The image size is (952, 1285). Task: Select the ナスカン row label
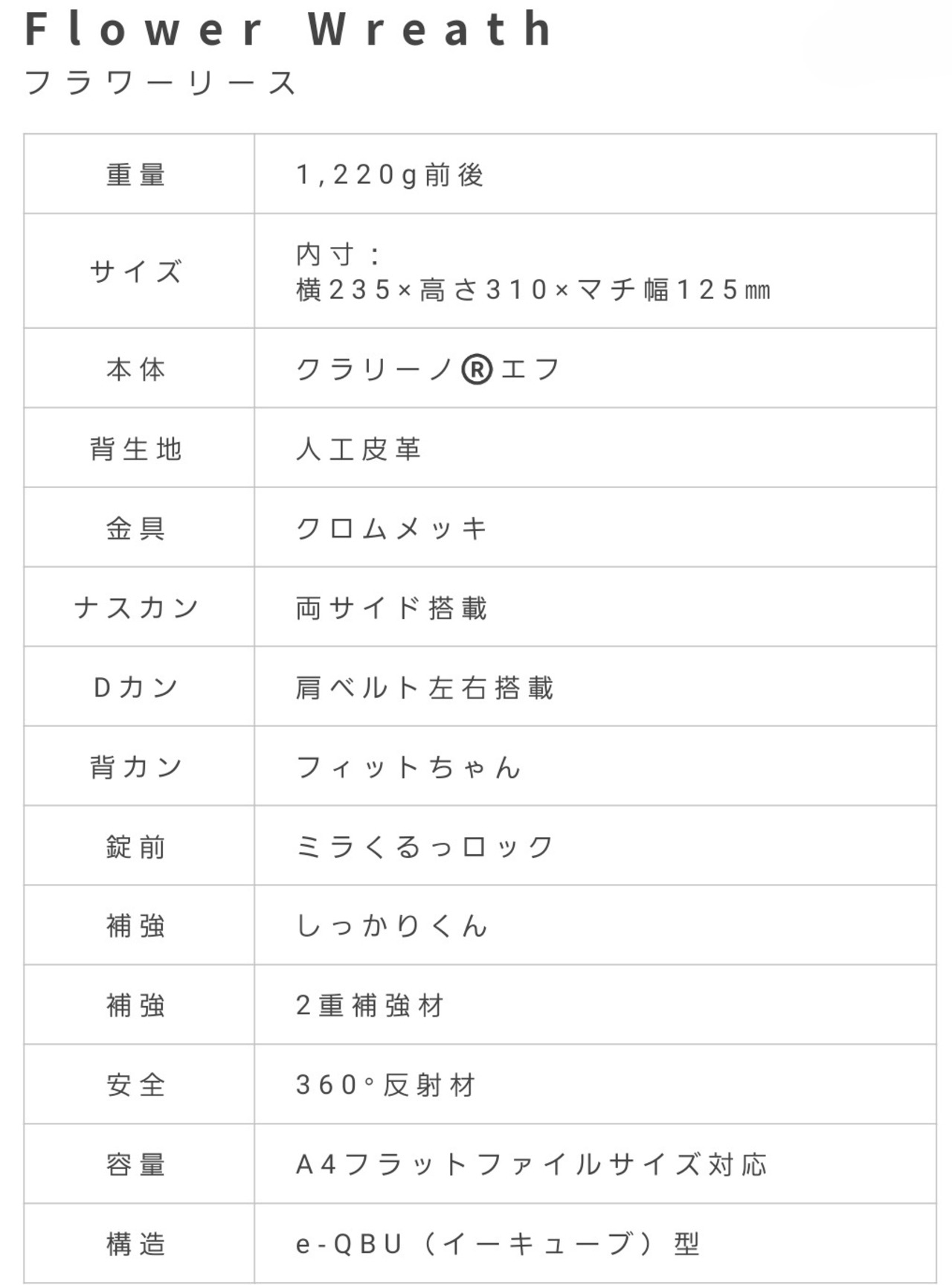136,608
